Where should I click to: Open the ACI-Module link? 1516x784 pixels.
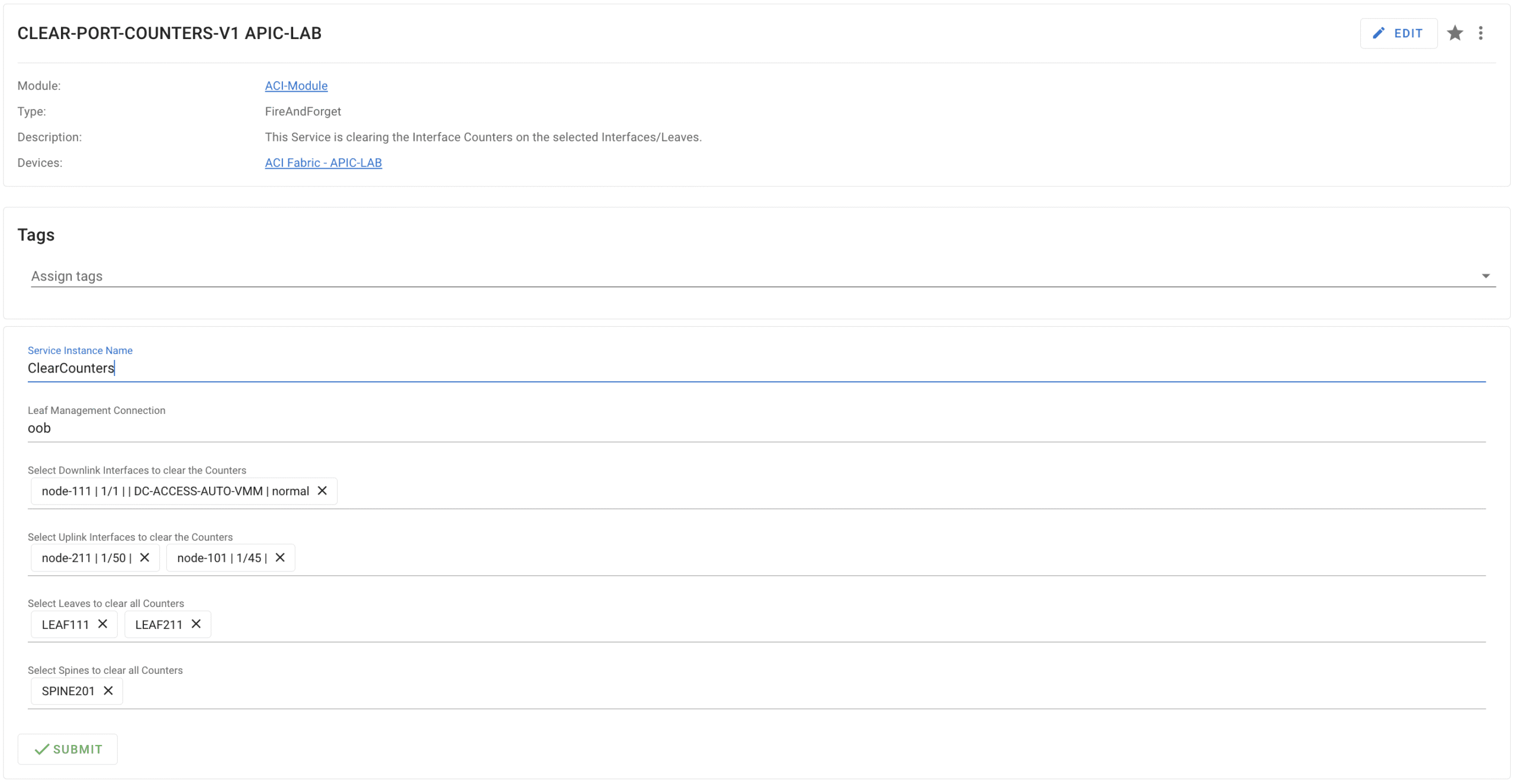click(x=296, y=86)
